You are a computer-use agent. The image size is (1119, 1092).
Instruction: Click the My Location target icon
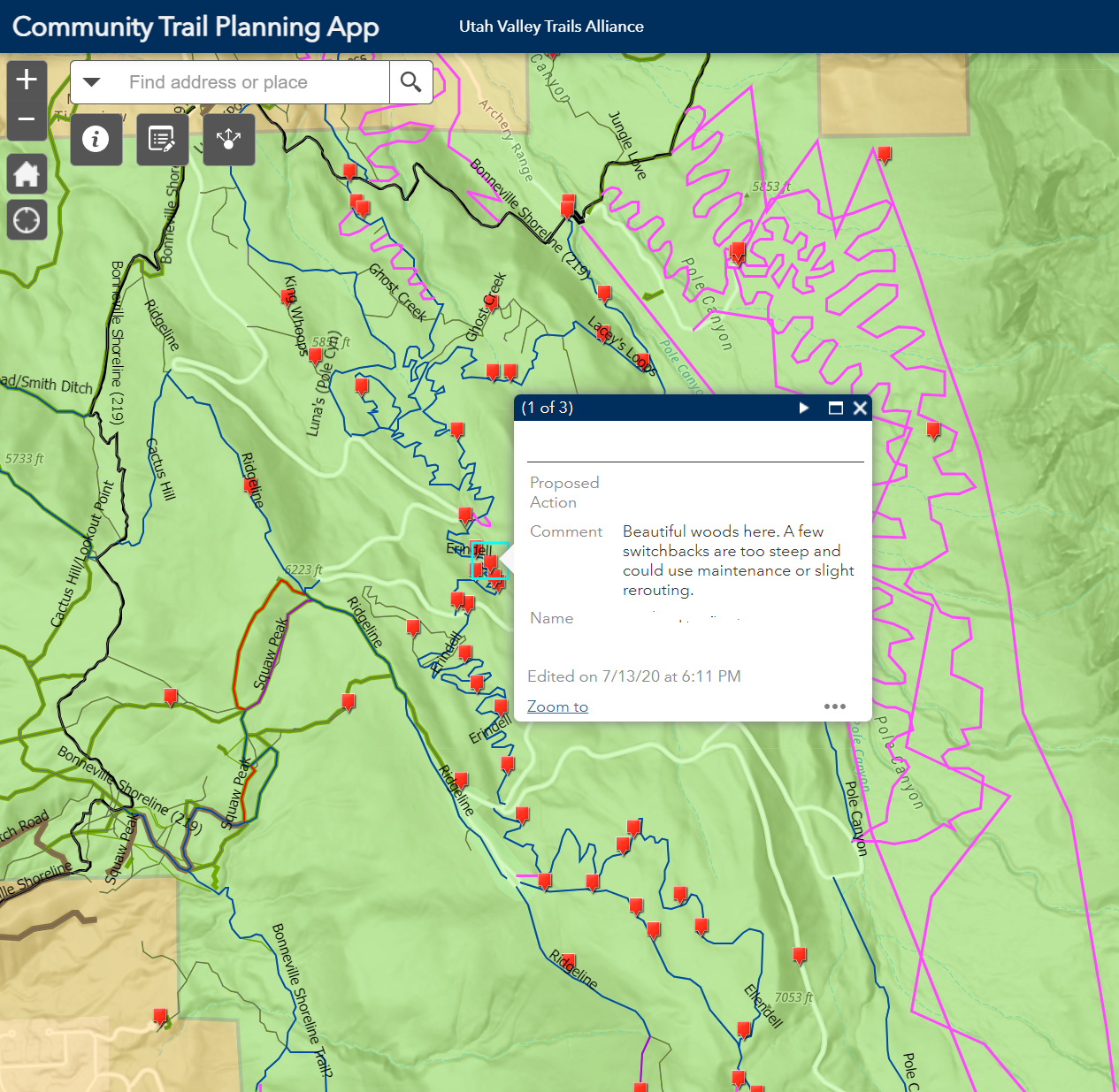click(x=27, y=219)
